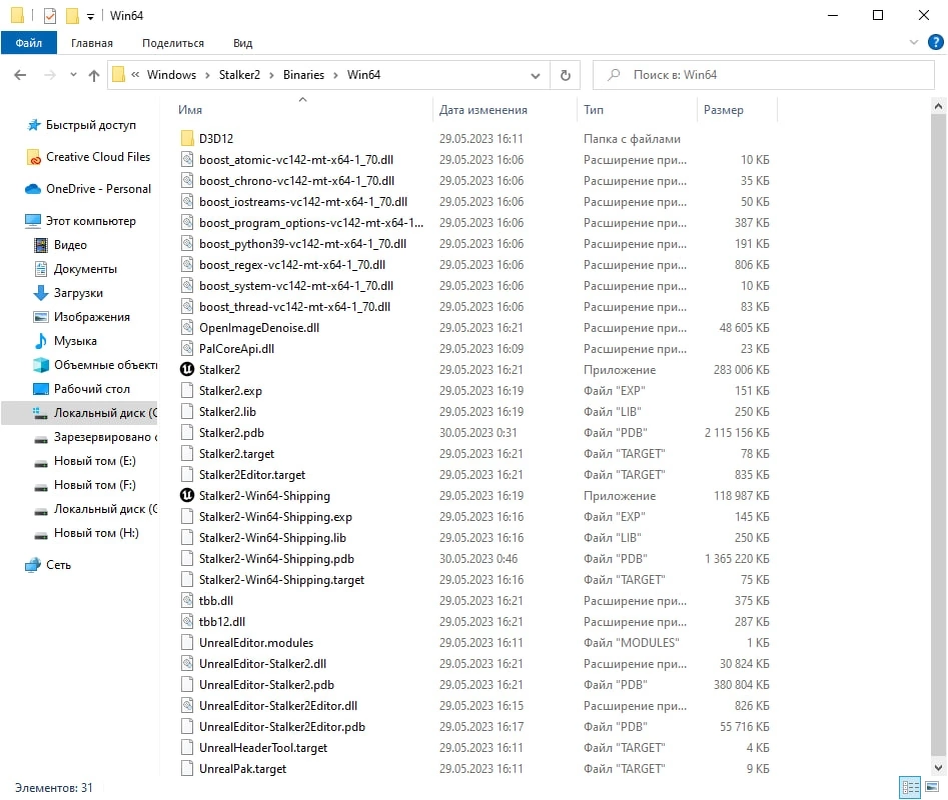
Task: Sort by Дата изменения column header
Action: (x=483, y=110)
